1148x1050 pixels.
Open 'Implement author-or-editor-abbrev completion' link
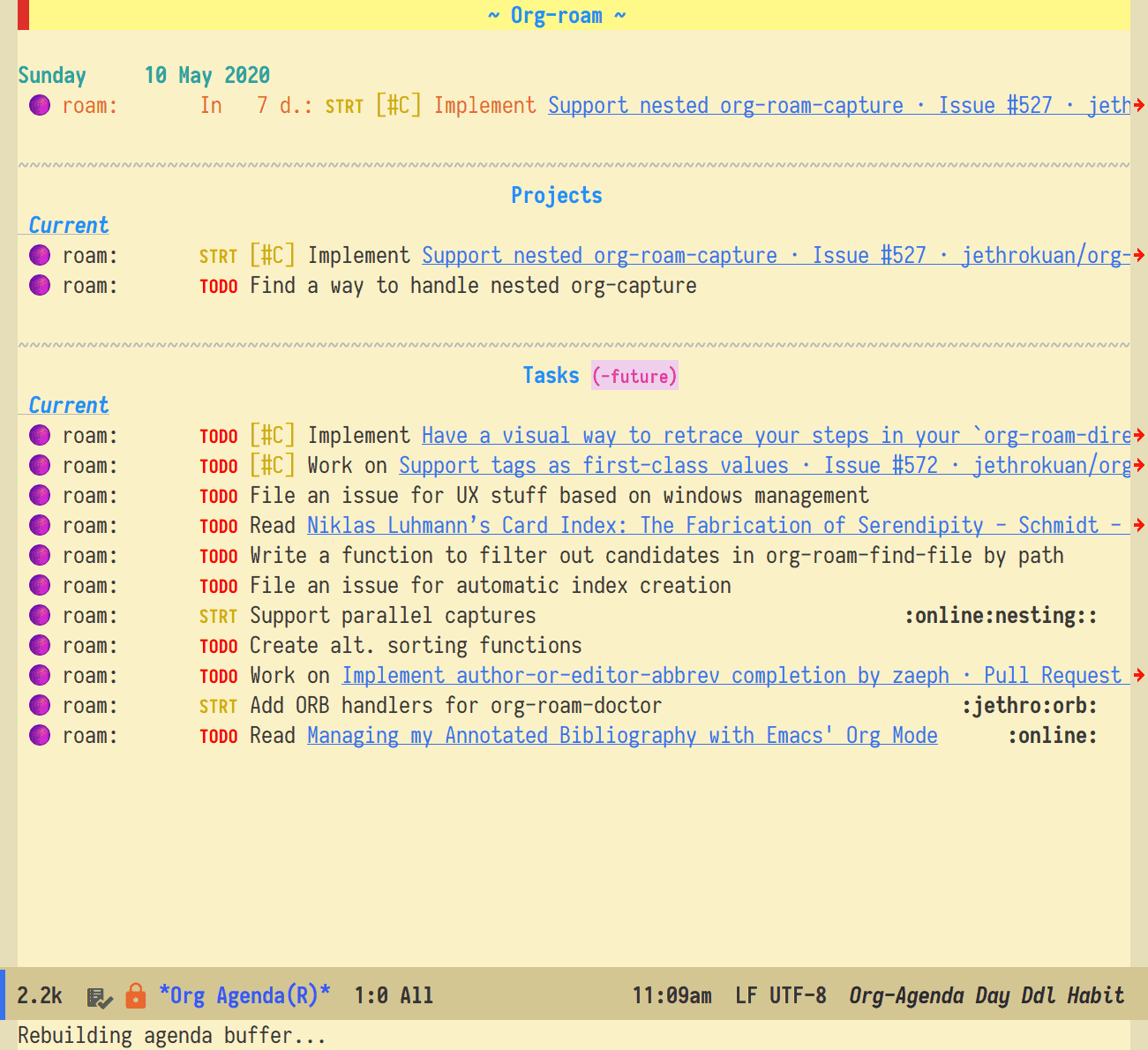pos(736,676)
